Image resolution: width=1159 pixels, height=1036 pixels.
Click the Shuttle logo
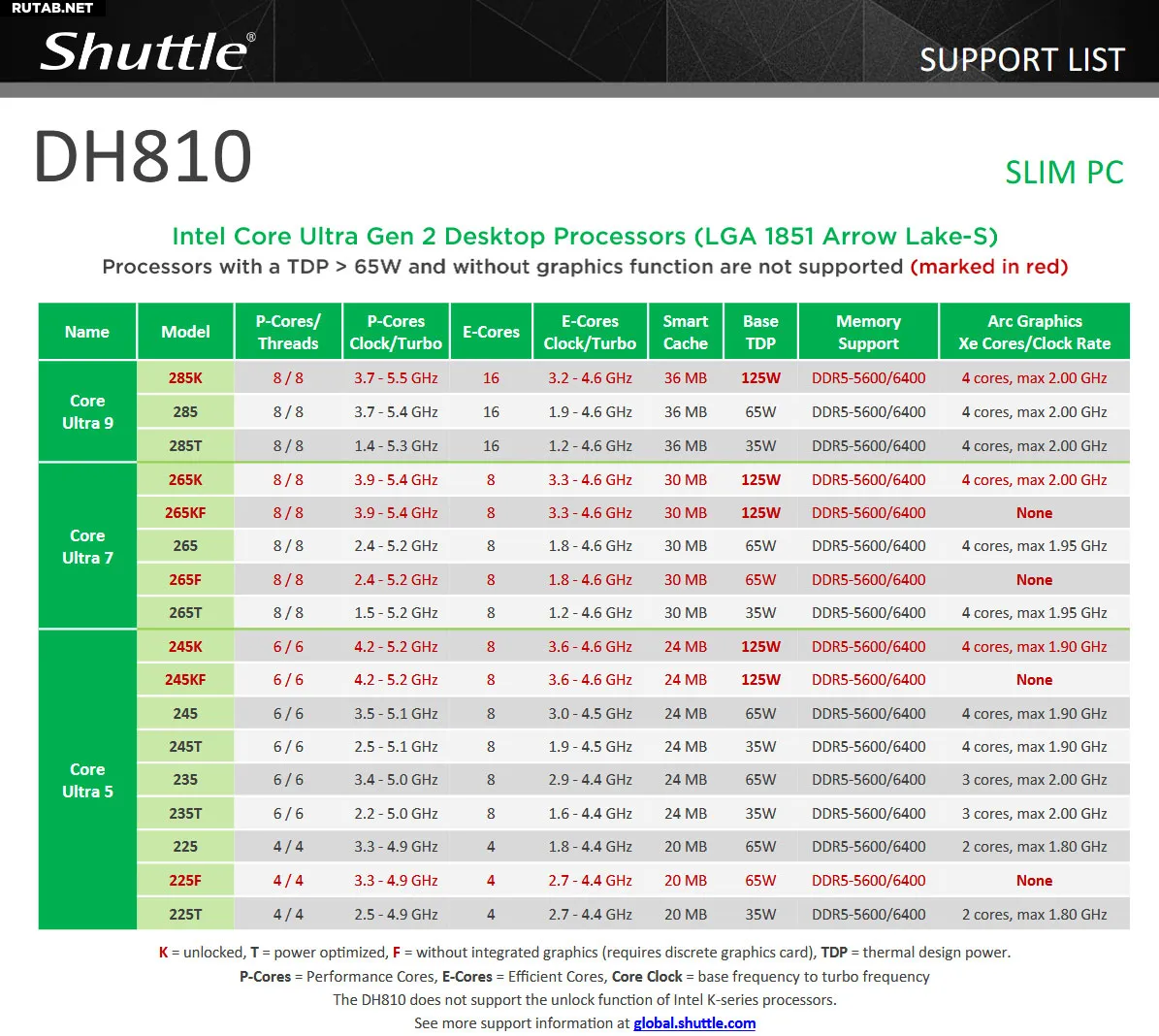(x=147, y=51)
